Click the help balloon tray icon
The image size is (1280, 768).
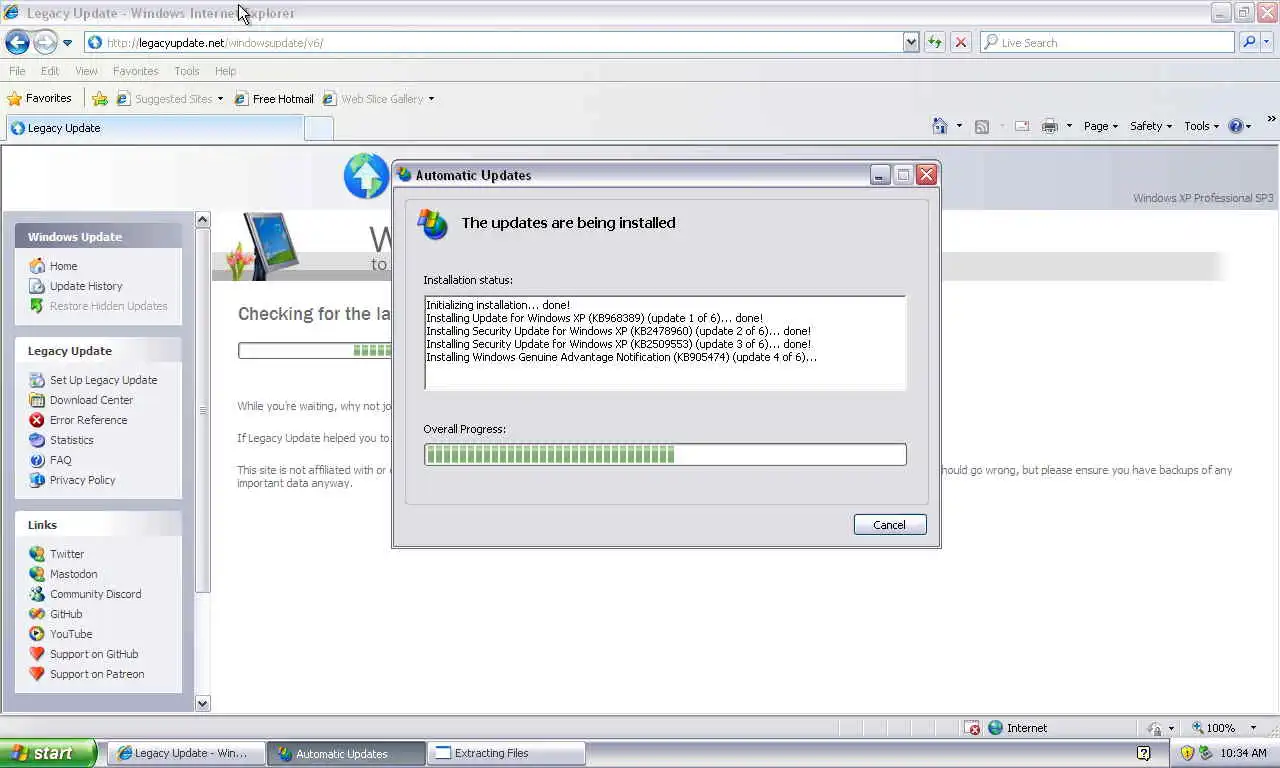tap(1144, 753)
